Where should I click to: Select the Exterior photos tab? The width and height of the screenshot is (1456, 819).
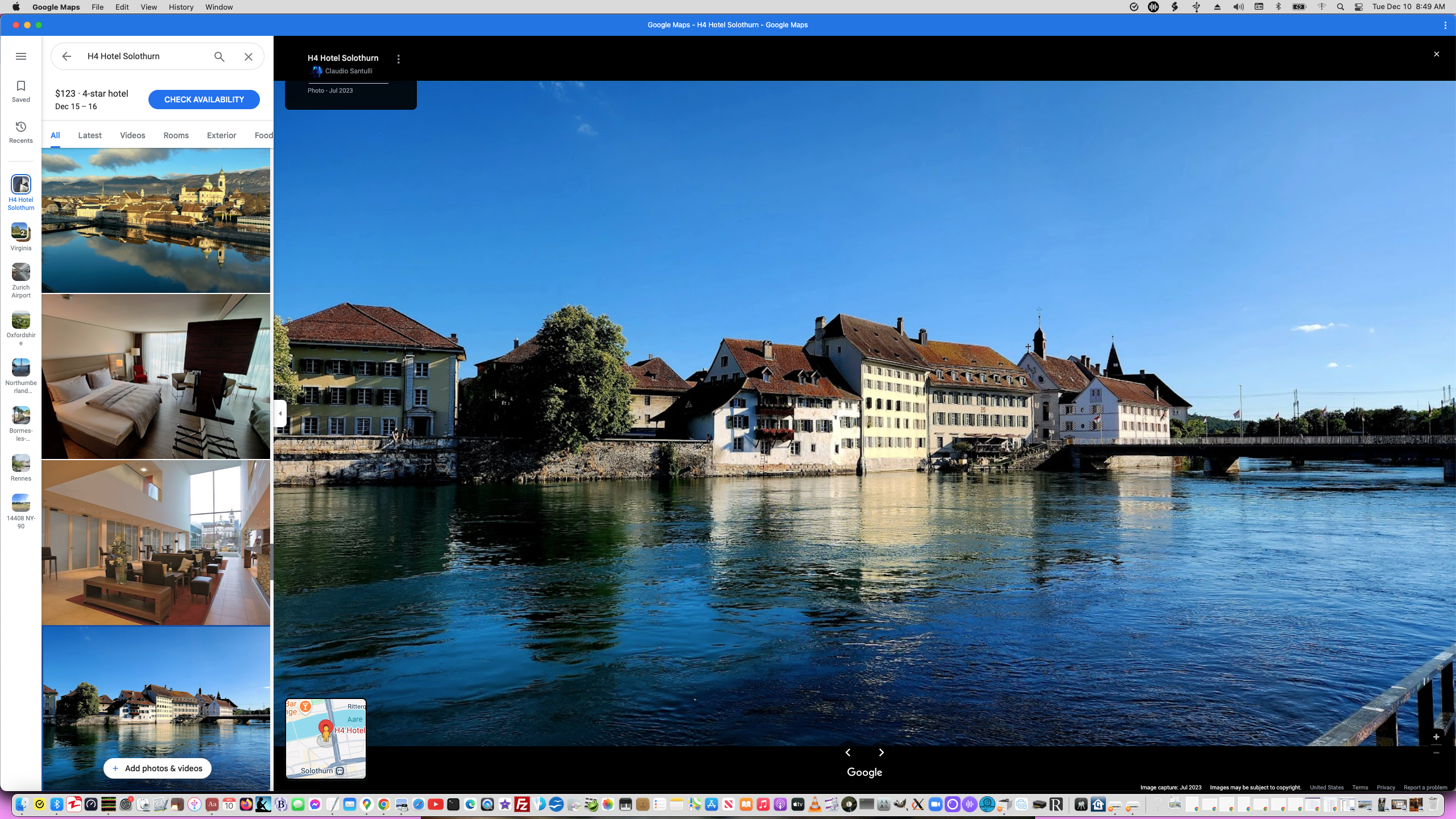pos(221,135)
